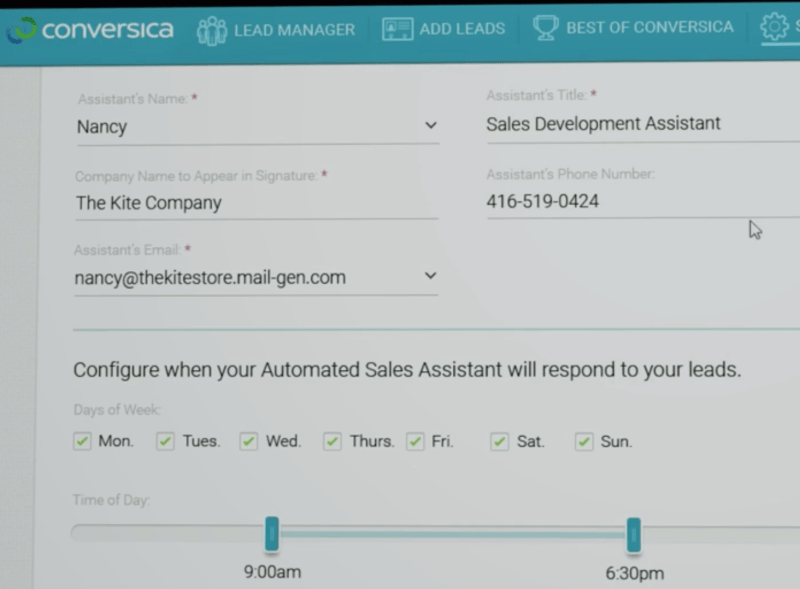Toggle the Sat. day checkbox
Screen dimensions: 800x589
[x=499, y=441]
